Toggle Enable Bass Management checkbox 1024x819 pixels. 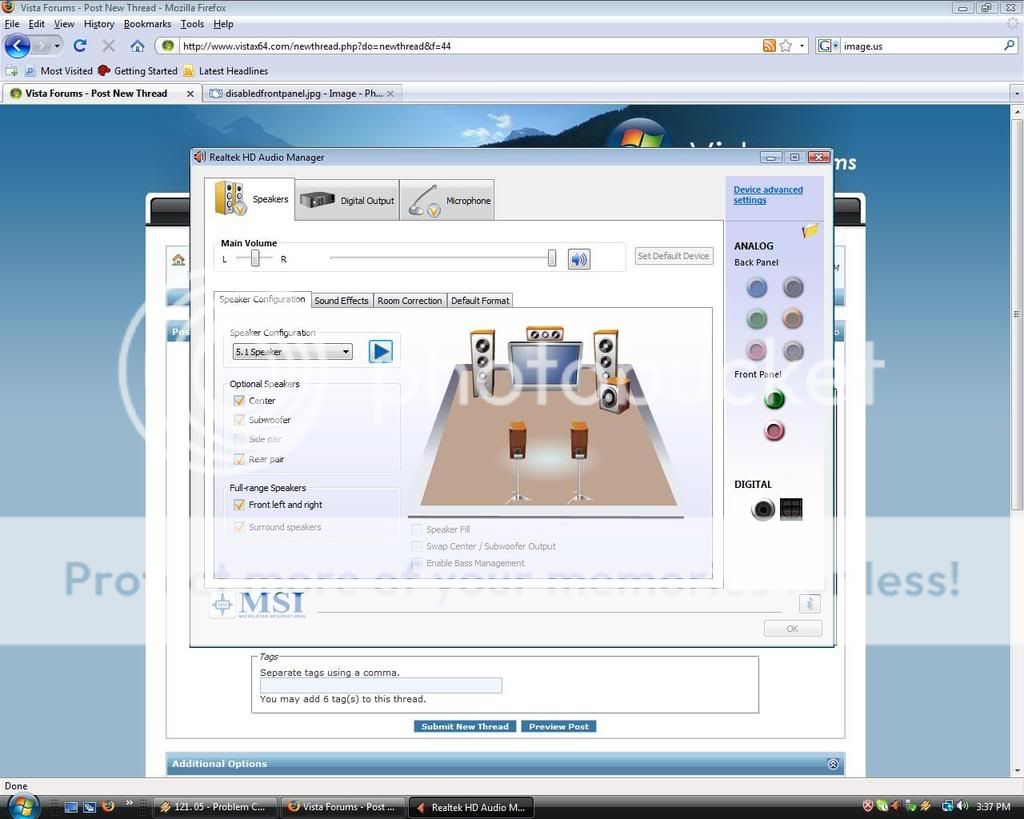tap(417, 563)
